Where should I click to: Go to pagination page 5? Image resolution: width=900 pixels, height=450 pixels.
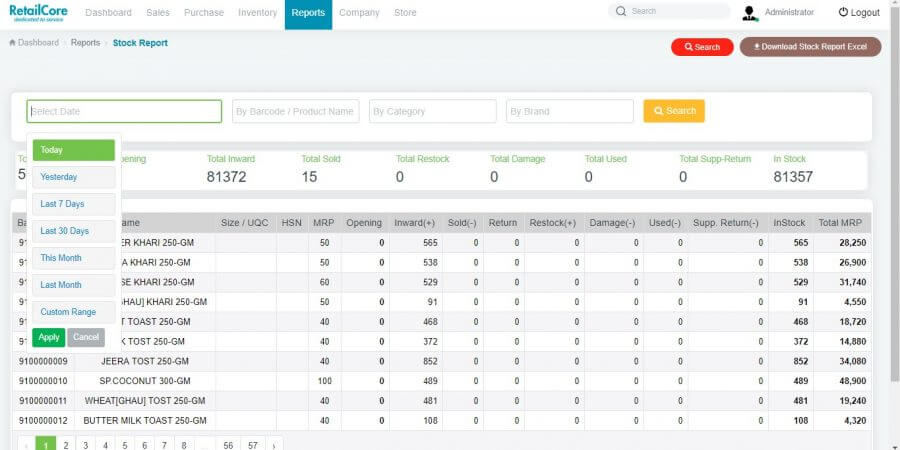tap(125, 445)
